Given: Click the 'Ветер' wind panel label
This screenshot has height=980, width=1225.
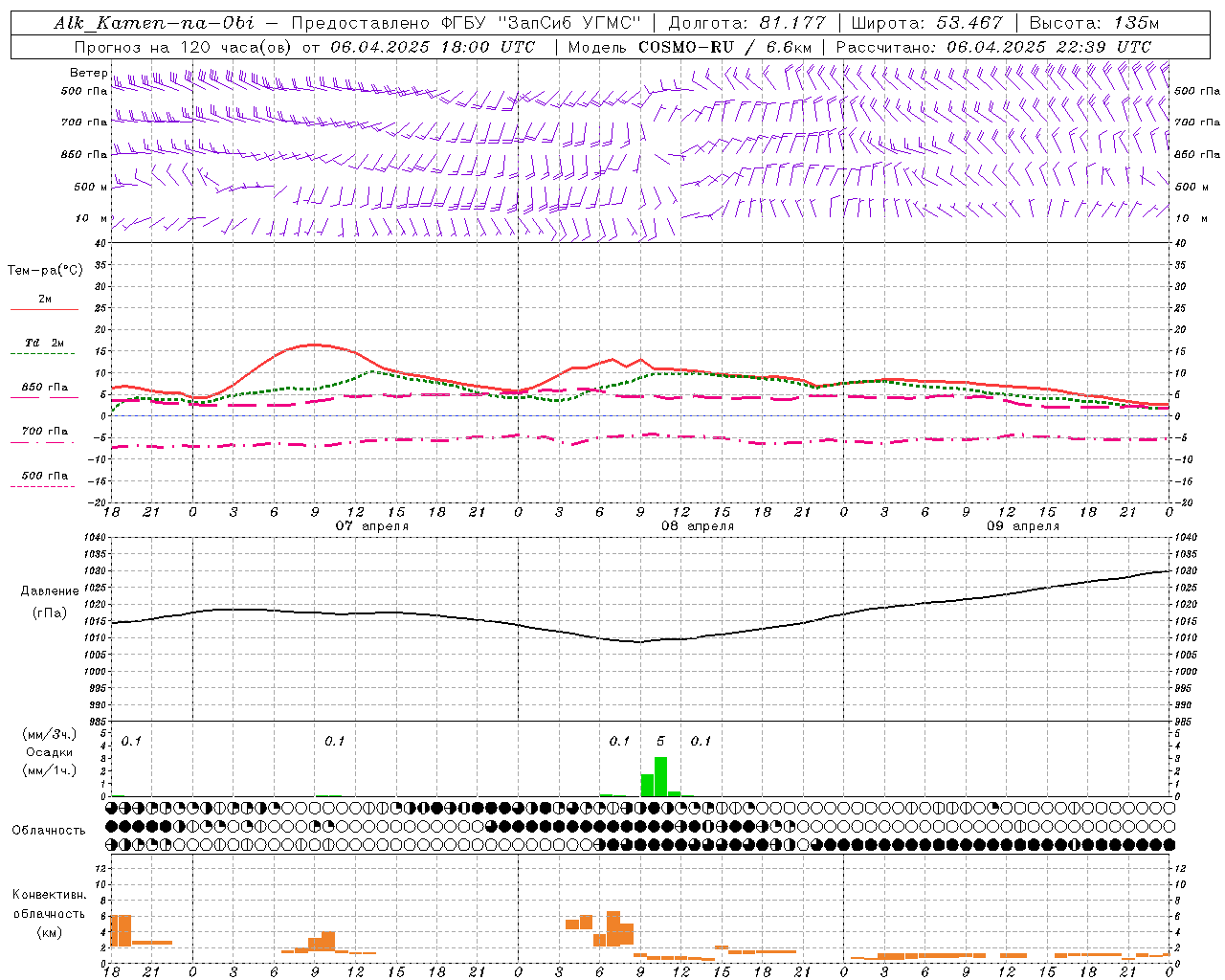Looking at the screenshot, I should point(89,73).
